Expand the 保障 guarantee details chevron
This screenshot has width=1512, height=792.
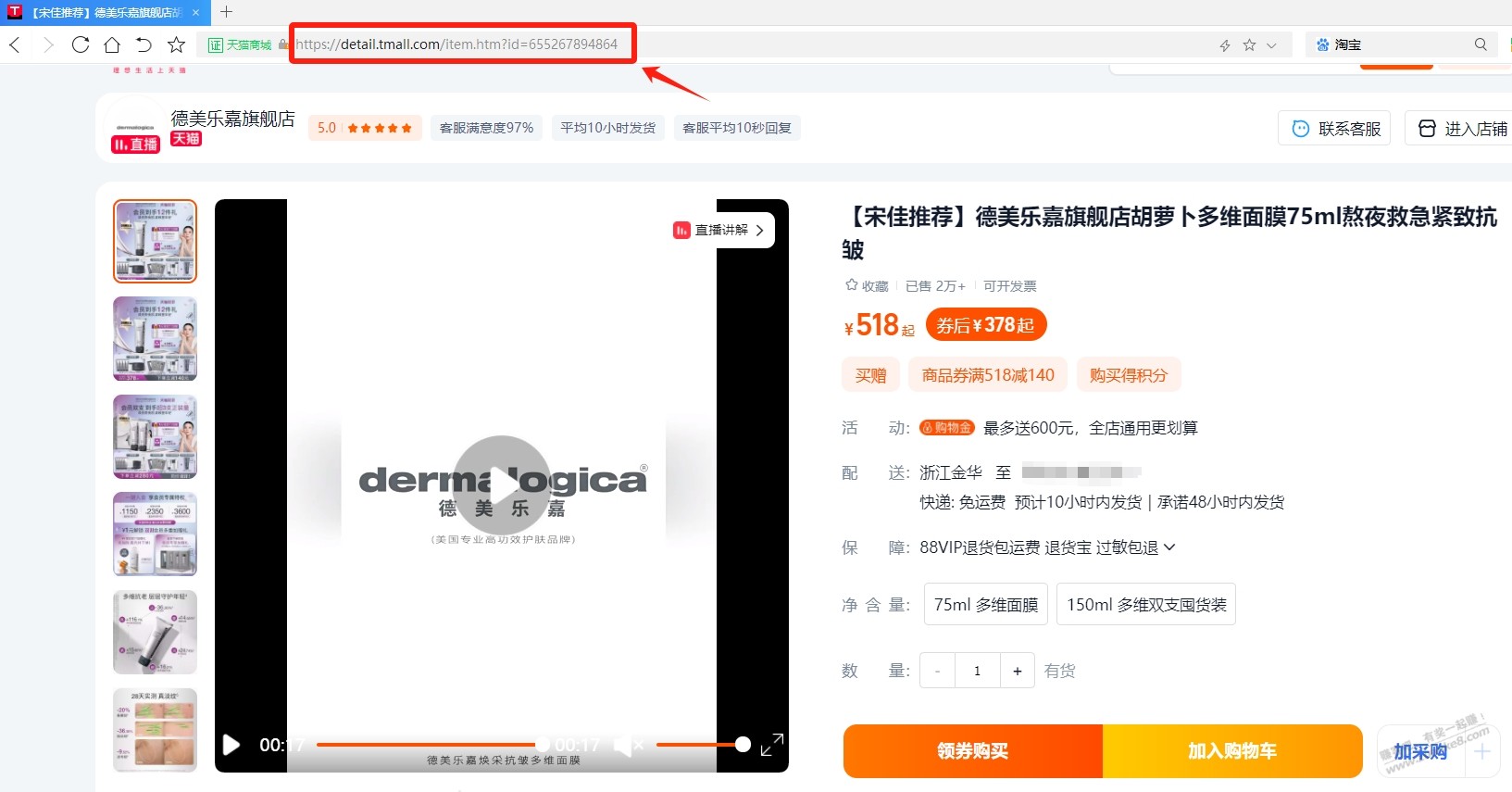pyautogui.click(x=1169, y=547)
